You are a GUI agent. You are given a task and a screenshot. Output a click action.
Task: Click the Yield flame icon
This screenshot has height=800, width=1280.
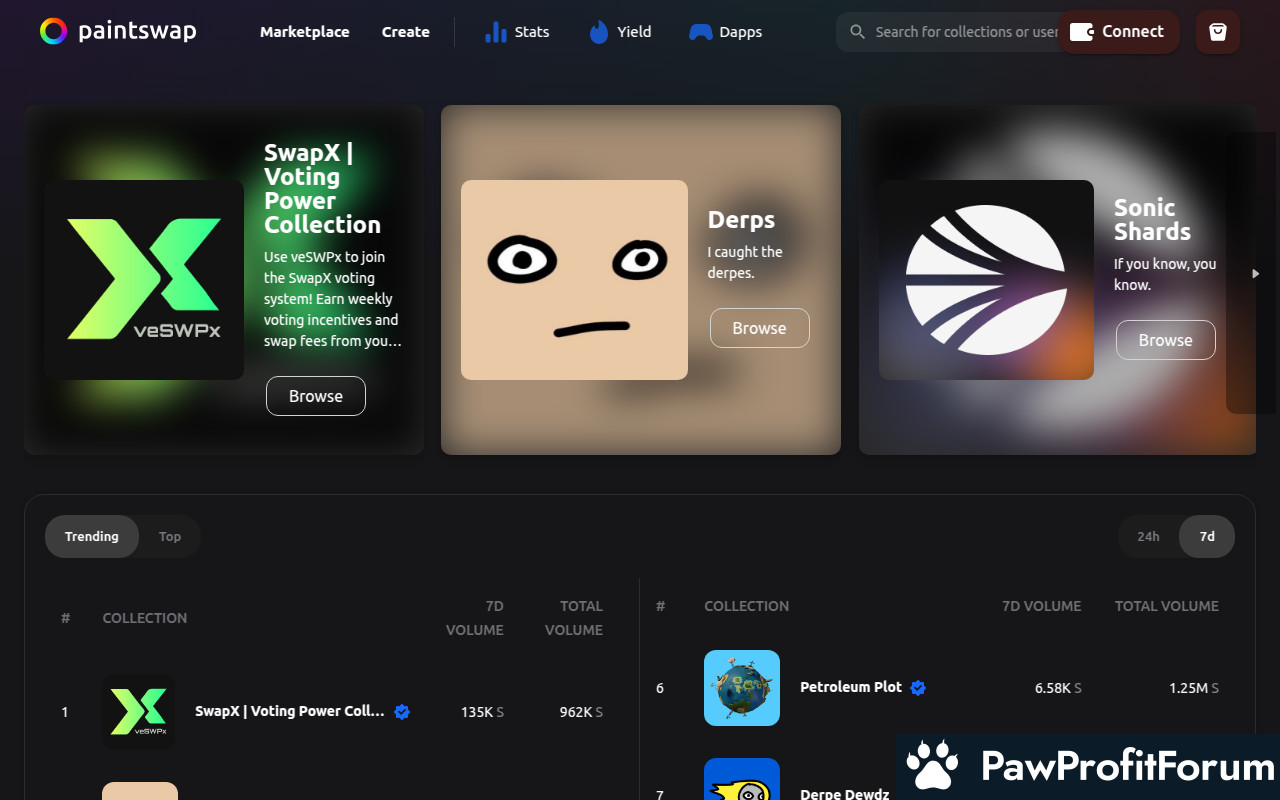(x=598, y=32)
